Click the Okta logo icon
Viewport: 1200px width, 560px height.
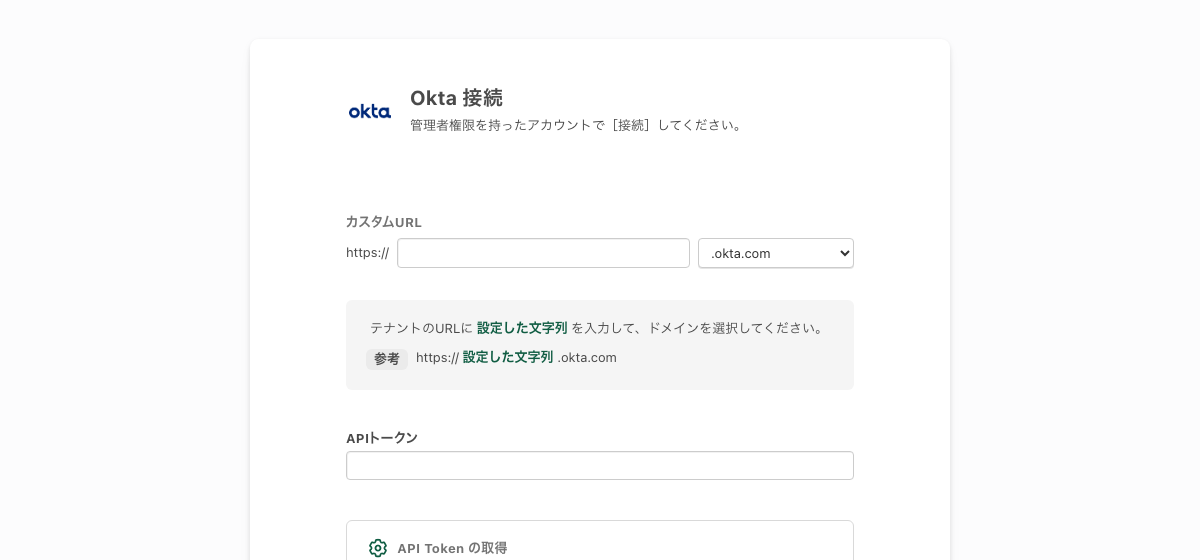pos(369,111)
